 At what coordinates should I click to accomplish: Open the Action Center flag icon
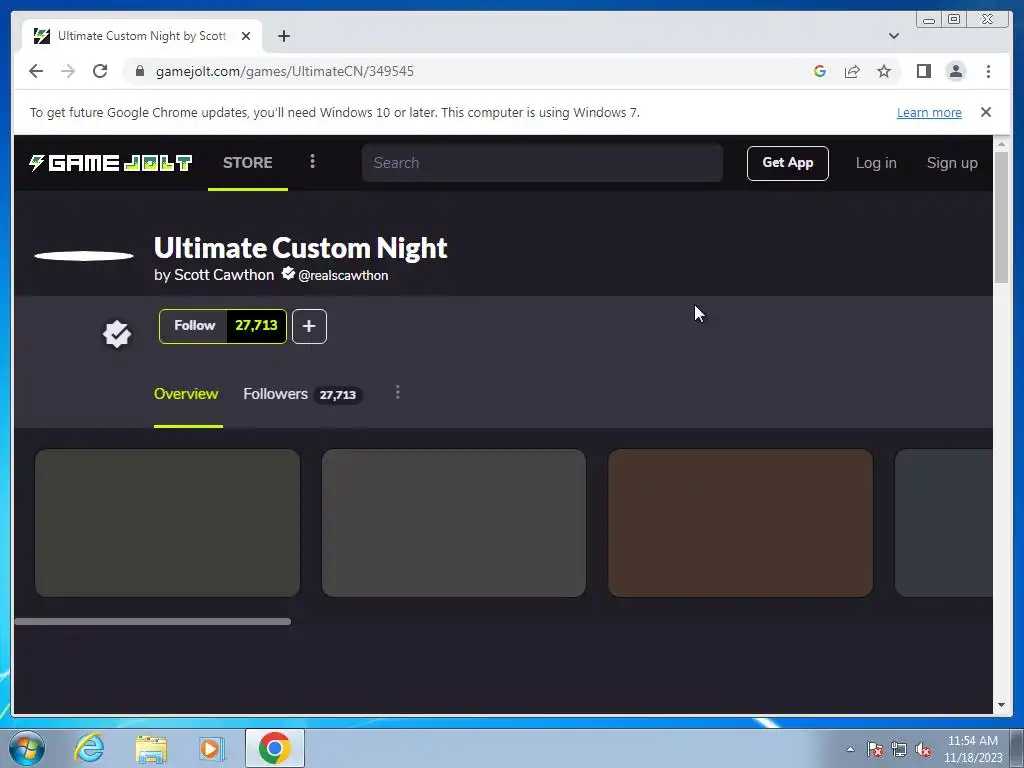click(x=875, y=749)
